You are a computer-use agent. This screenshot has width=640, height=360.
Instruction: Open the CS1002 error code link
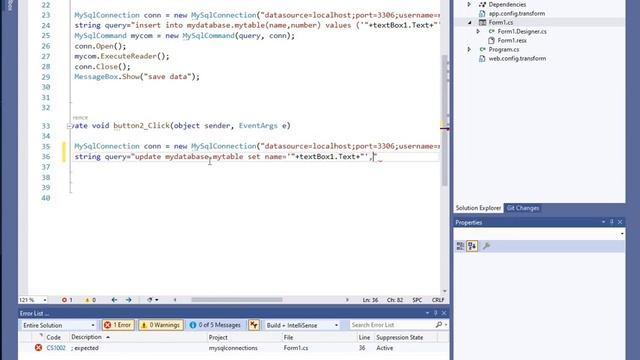[56, 348]
